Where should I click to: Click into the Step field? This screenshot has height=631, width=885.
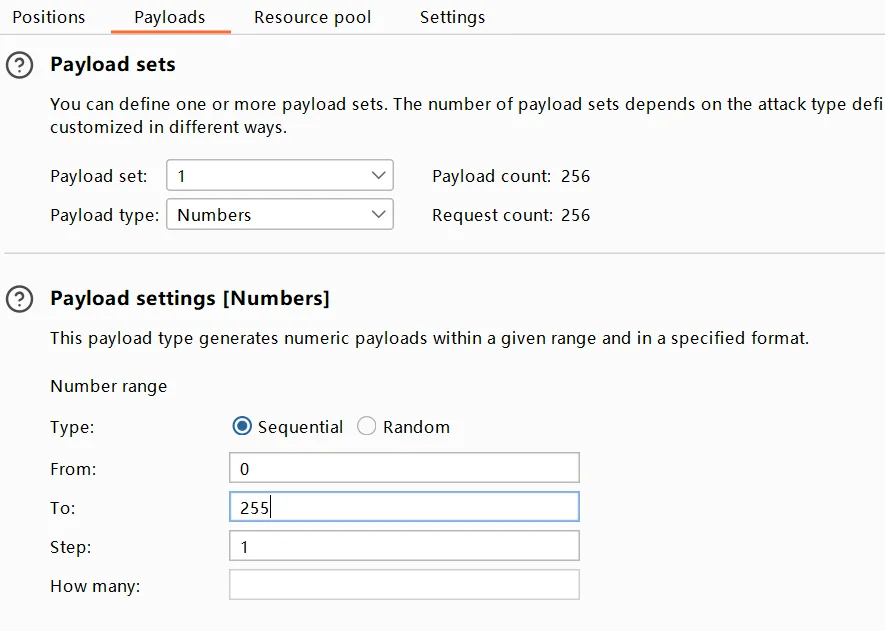click(404, 546)
